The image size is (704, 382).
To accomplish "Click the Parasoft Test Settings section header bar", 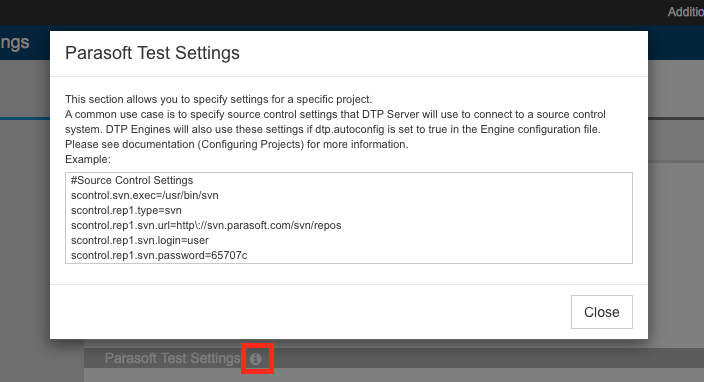I will (394, 358).
